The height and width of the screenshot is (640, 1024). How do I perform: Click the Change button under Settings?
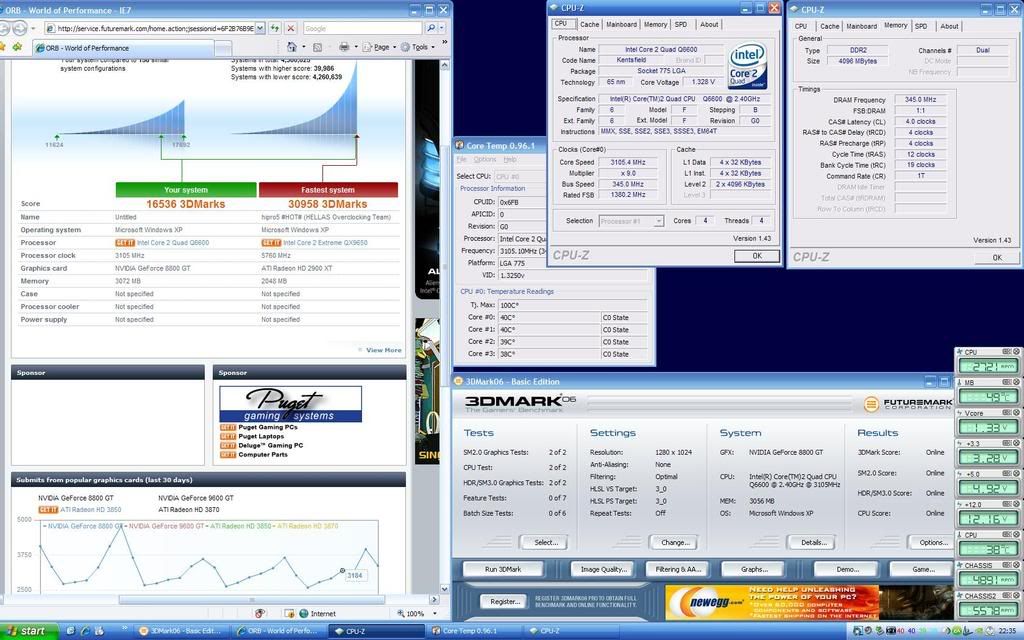[675, 542]
